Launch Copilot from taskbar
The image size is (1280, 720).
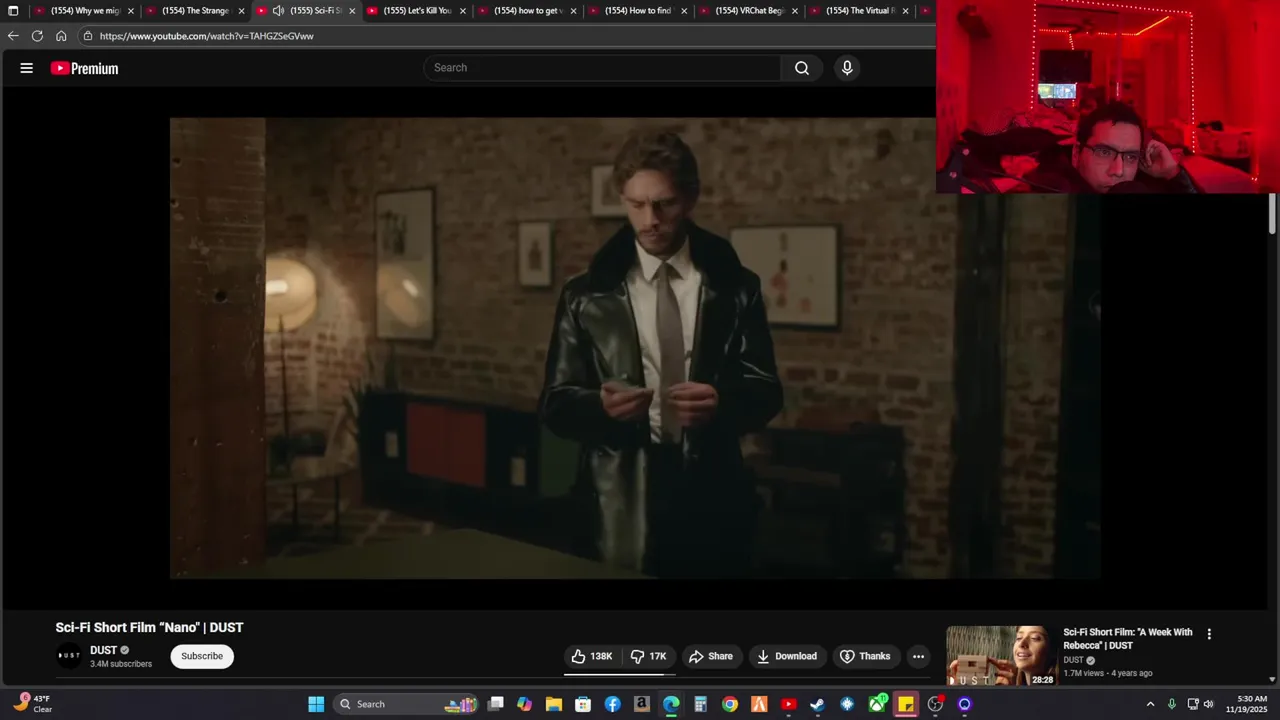[x=524, y=704]
